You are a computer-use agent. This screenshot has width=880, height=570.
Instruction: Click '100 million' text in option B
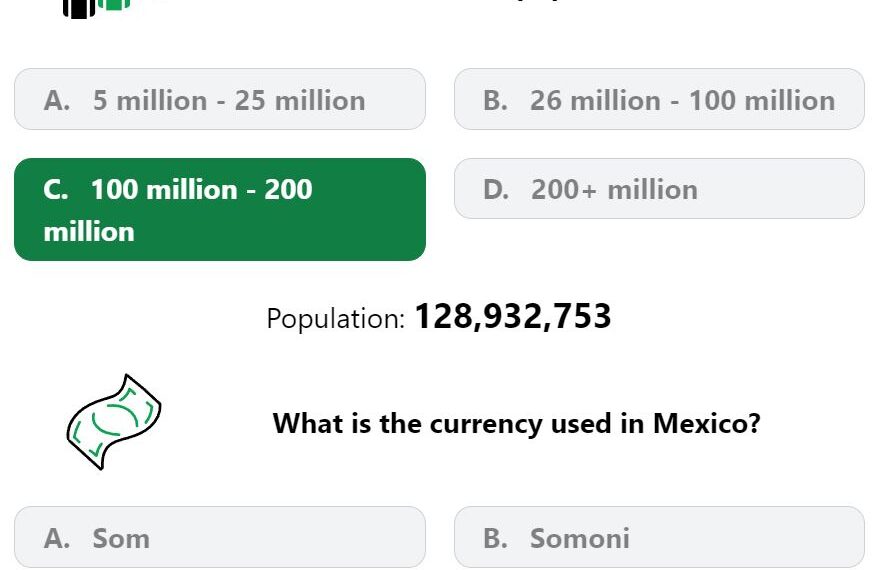762,101
